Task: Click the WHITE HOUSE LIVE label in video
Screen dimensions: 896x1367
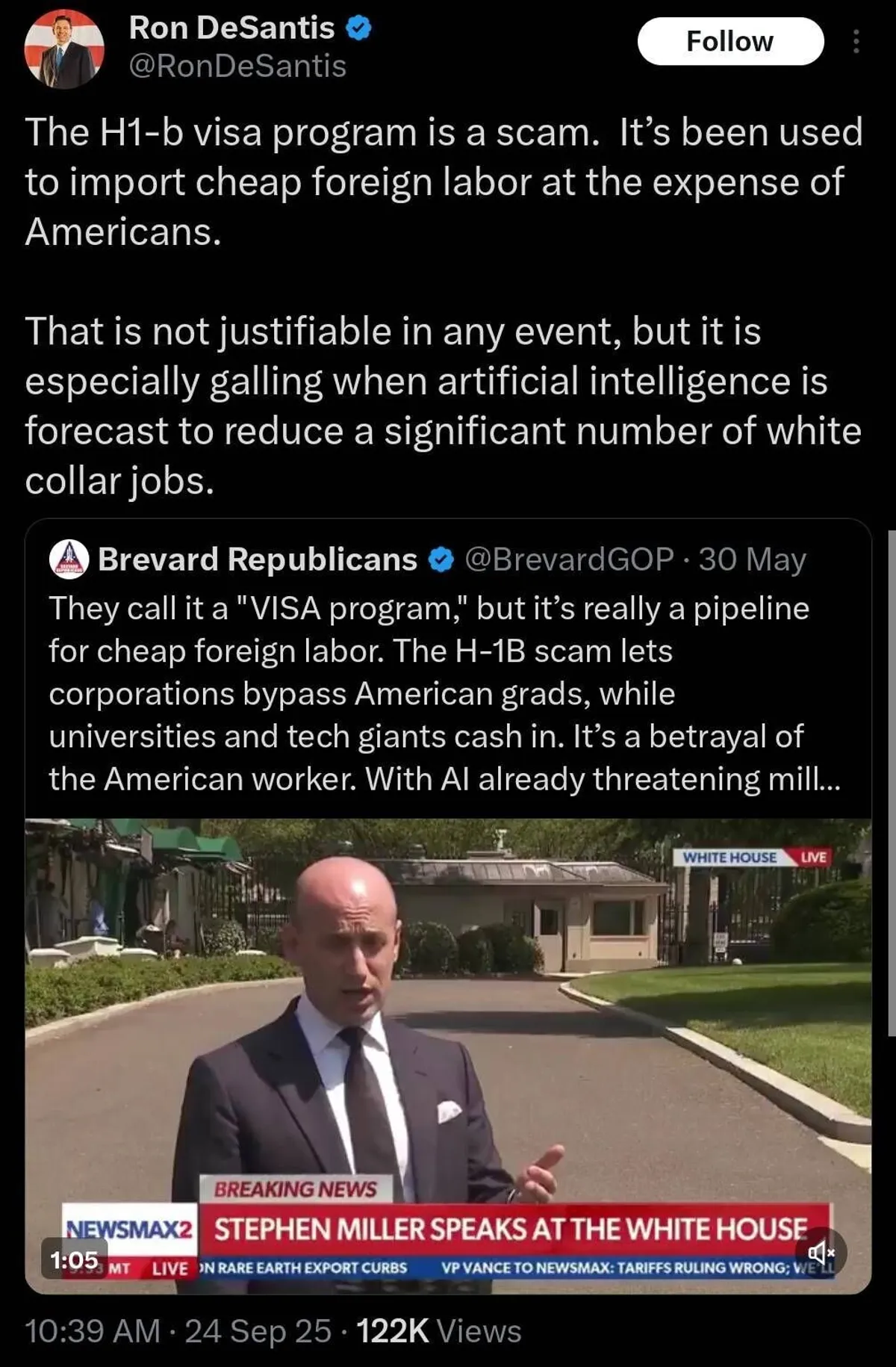Action: [753, 857]
